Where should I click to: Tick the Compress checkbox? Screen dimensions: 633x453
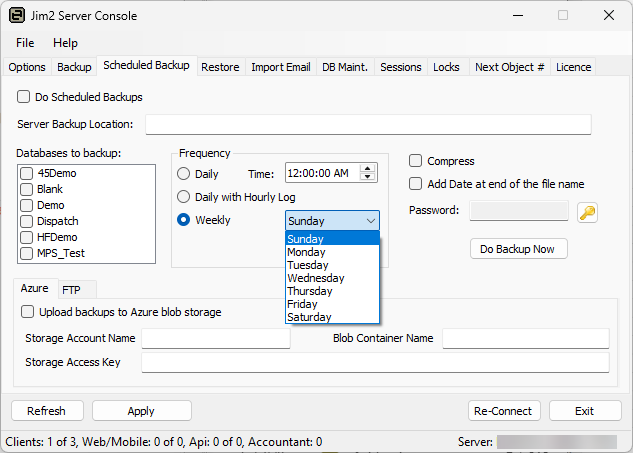click(x=416, y=161)
